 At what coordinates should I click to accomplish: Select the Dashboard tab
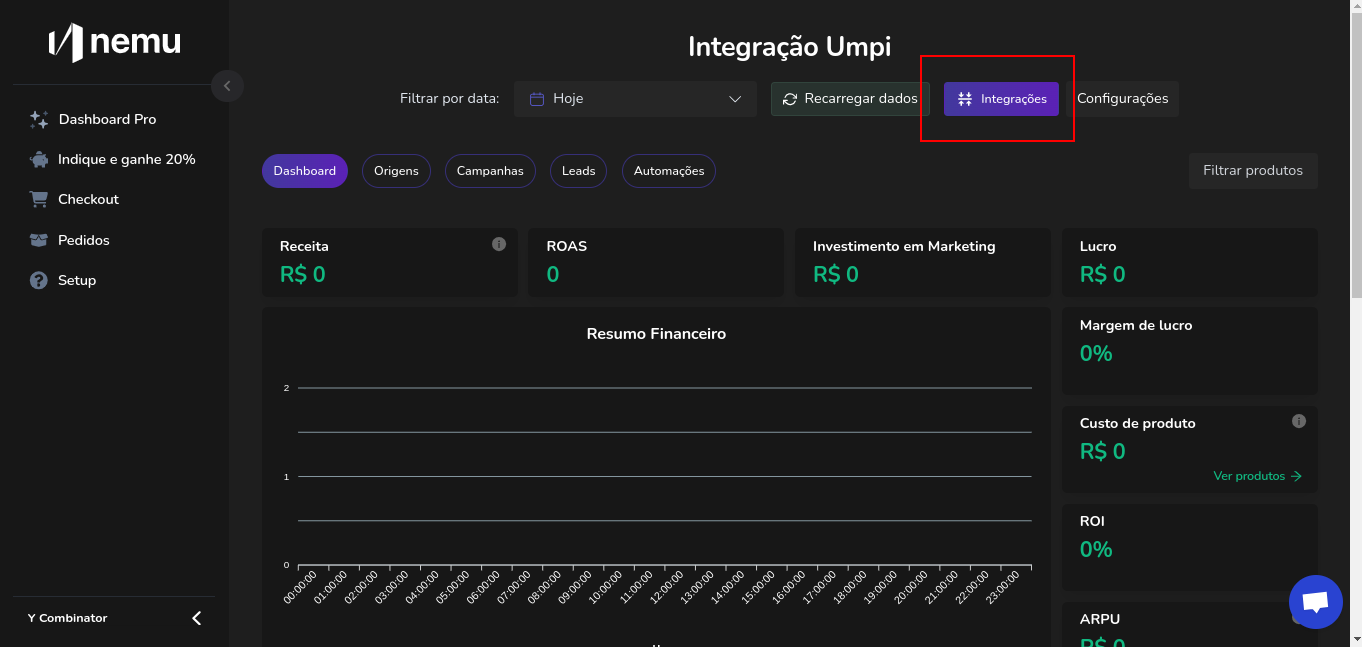point(305,171)
